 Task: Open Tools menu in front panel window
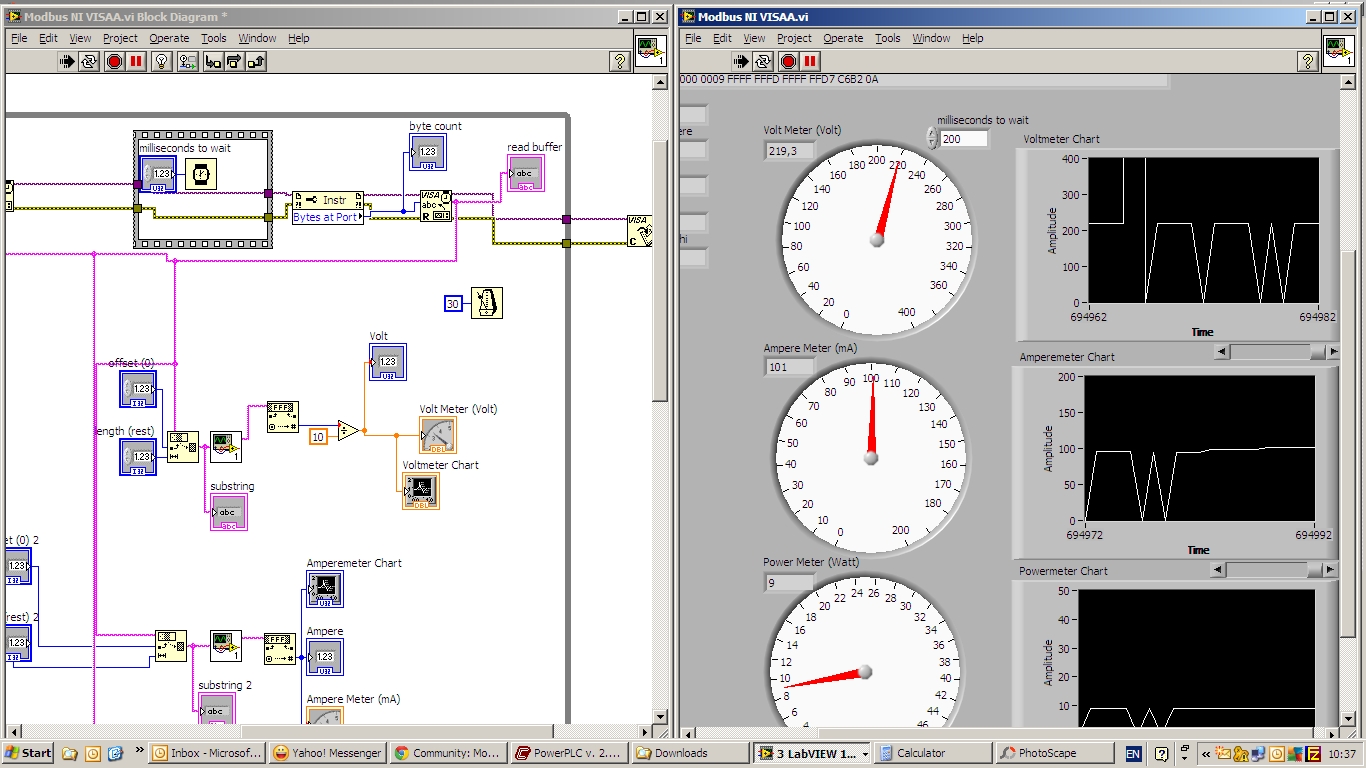tap(888, 38)
